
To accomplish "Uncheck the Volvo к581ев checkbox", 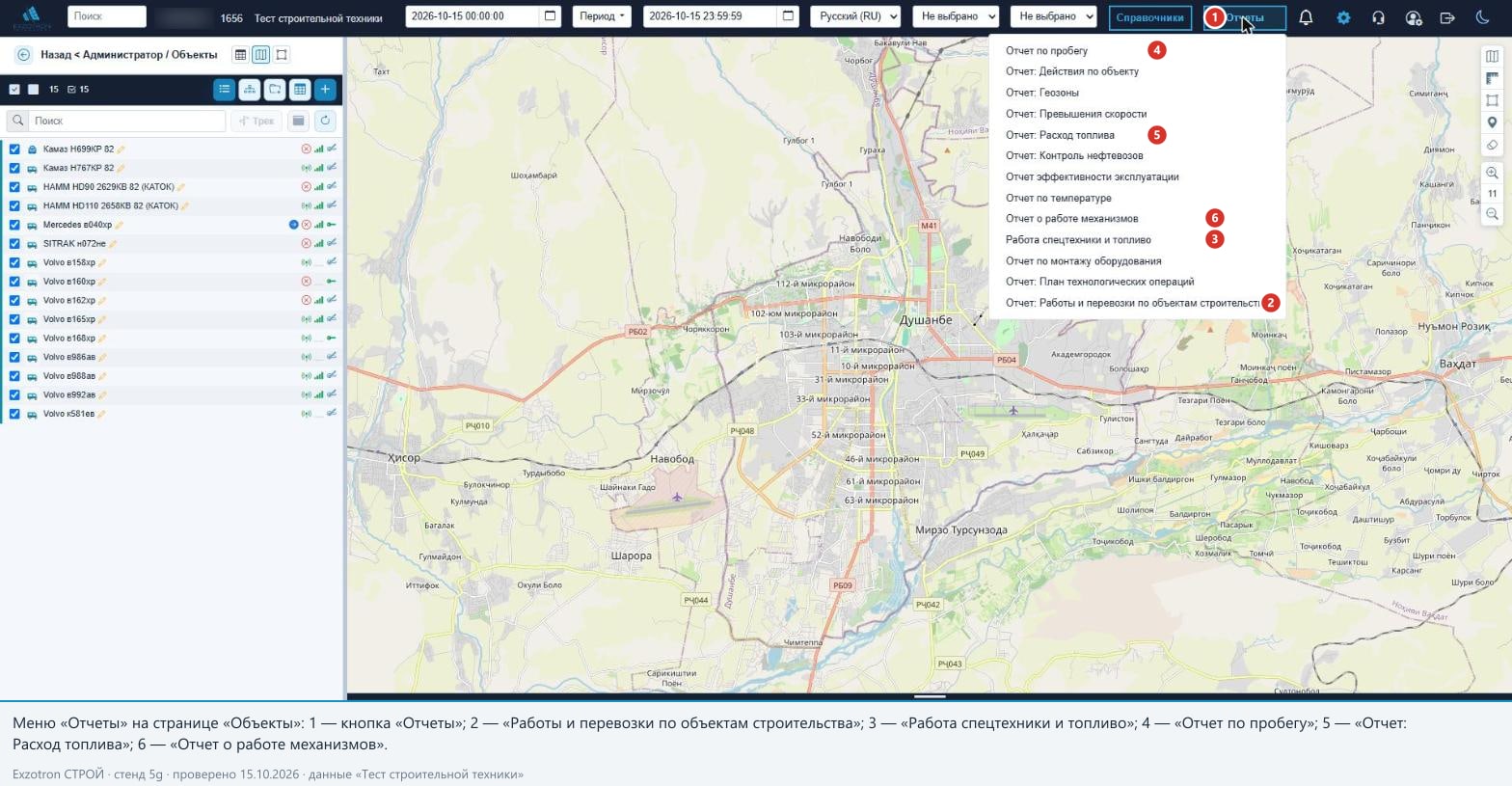I will [14, 414].
